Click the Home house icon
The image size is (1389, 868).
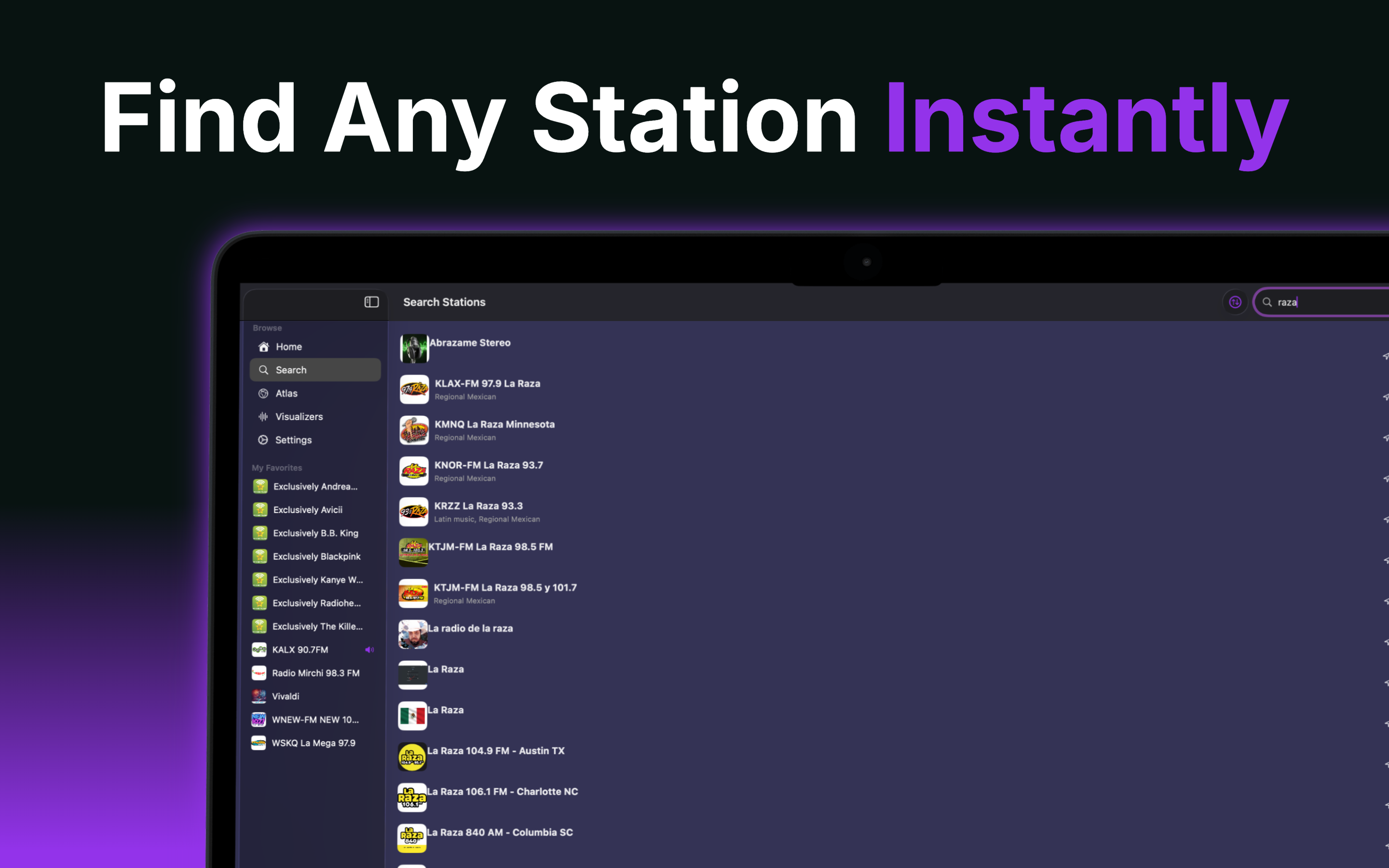coord(263,347)
